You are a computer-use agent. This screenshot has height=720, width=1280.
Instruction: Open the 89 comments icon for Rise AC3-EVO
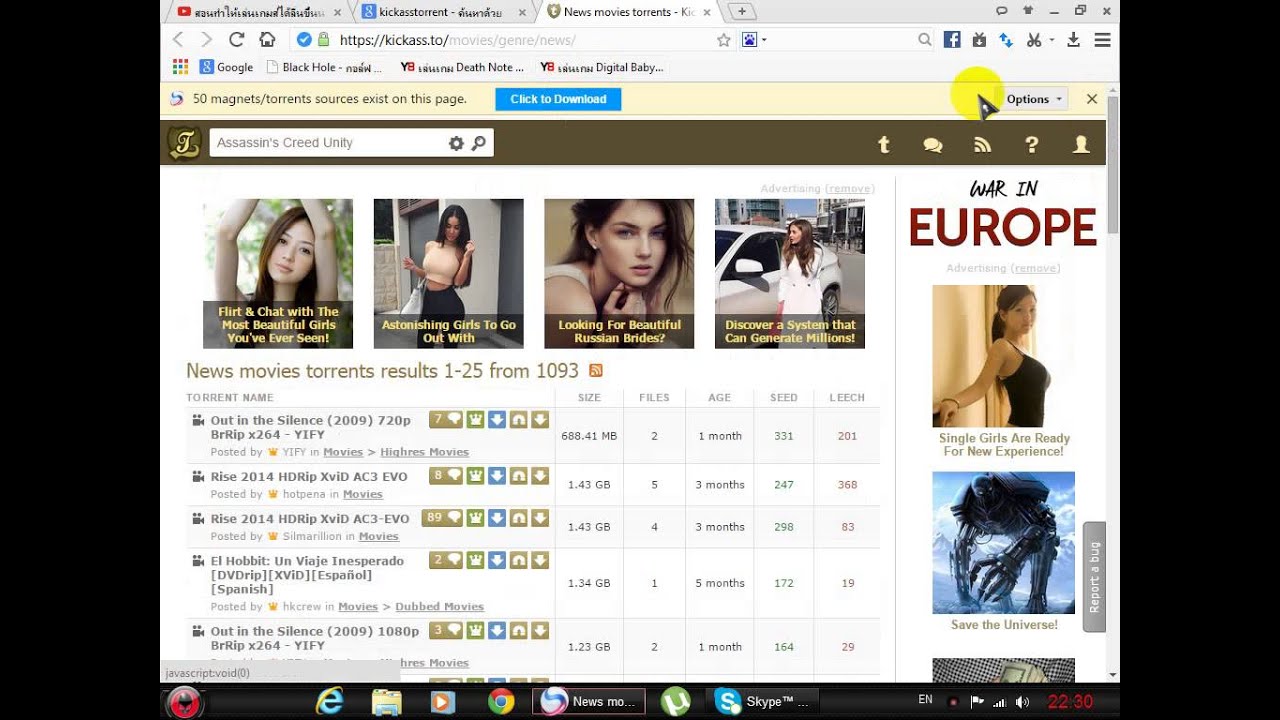pos(443,518)
